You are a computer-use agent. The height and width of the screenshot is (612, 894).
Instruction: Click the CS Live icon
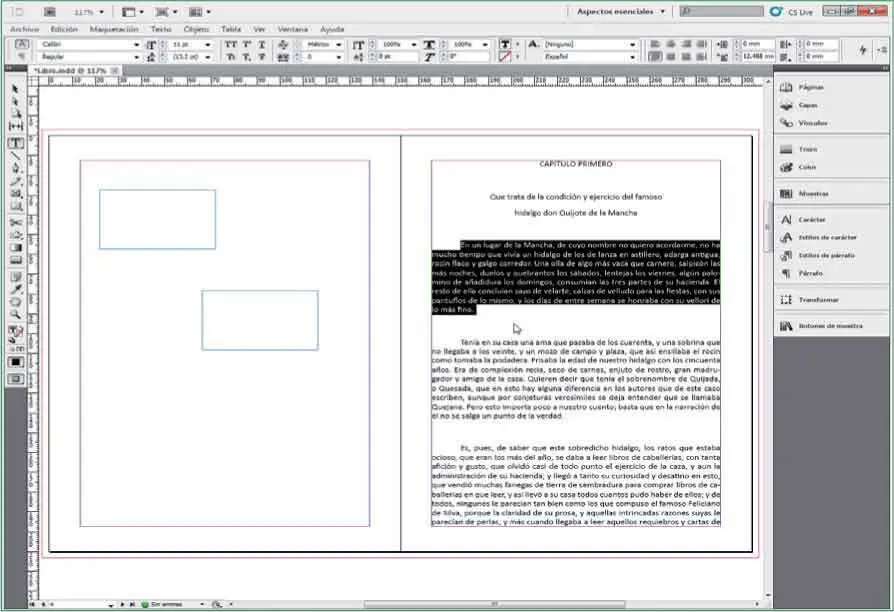[x=776, y=11]
